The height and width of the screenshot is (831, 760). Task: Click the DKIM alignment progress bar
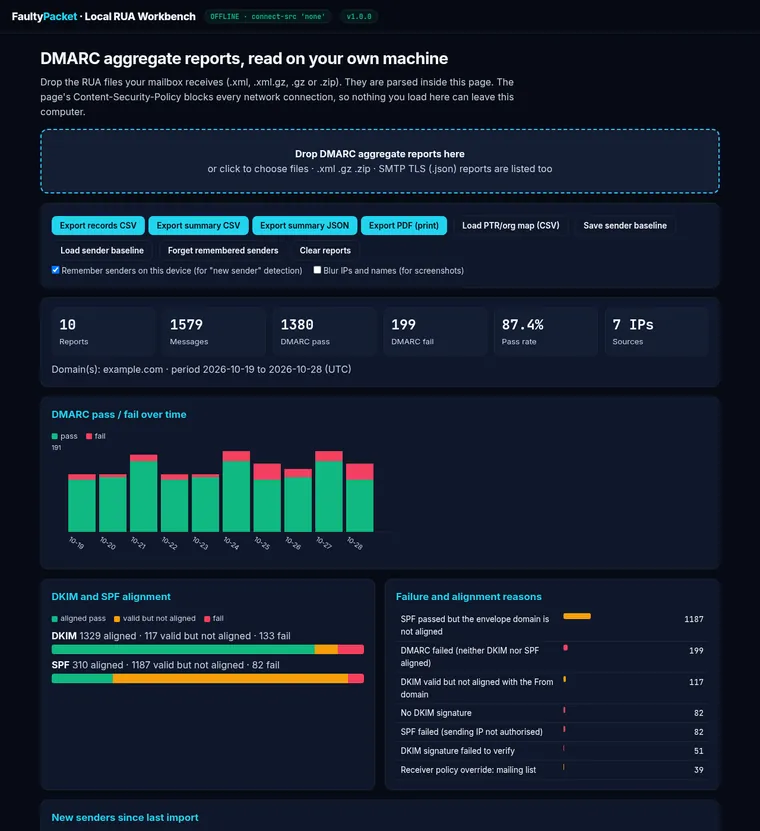(x=208, y=649)
